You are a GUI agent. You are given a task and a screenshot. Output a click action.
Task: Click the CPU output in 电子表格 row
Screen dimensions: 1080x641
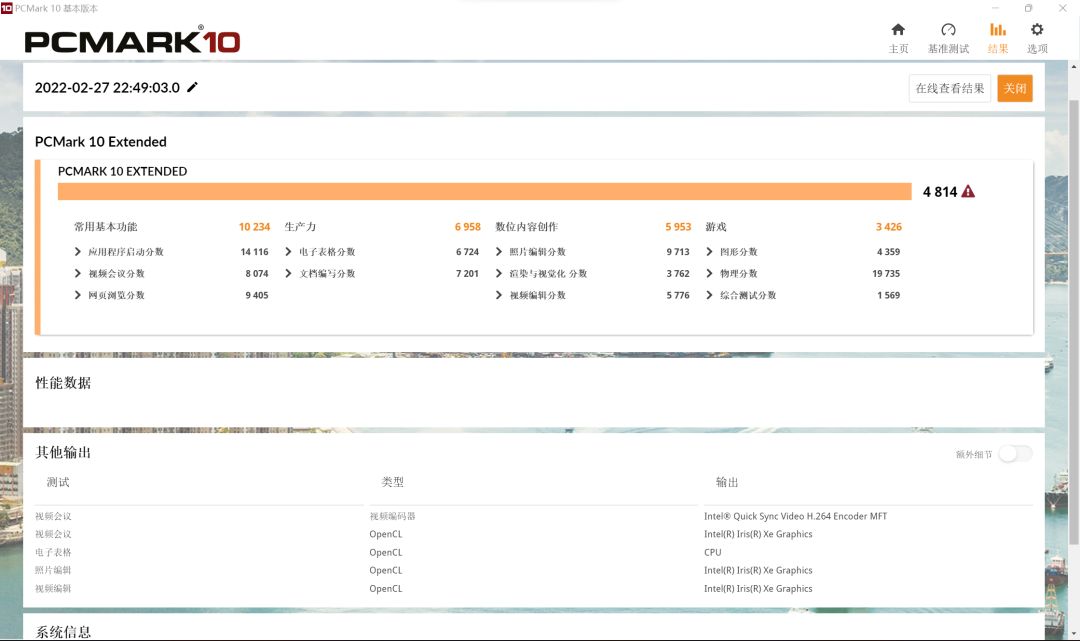tap(713, 552)
